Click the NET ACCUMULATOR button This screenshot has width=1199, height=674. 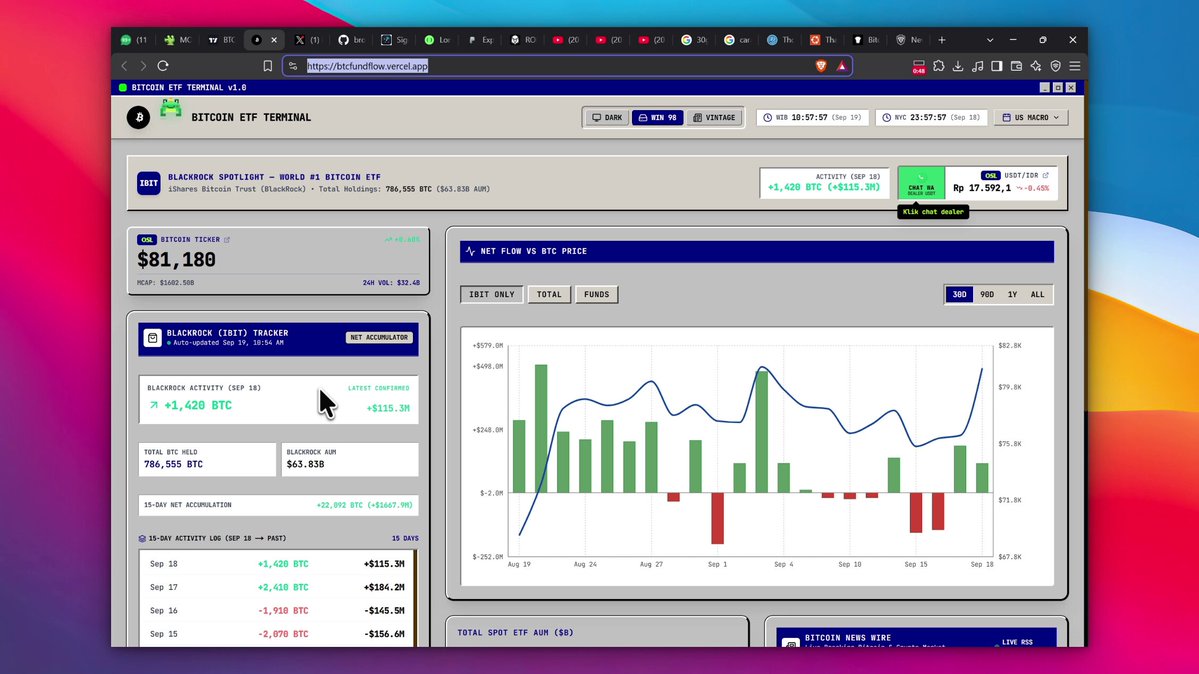pyautogui.click(x=379, y=337)
